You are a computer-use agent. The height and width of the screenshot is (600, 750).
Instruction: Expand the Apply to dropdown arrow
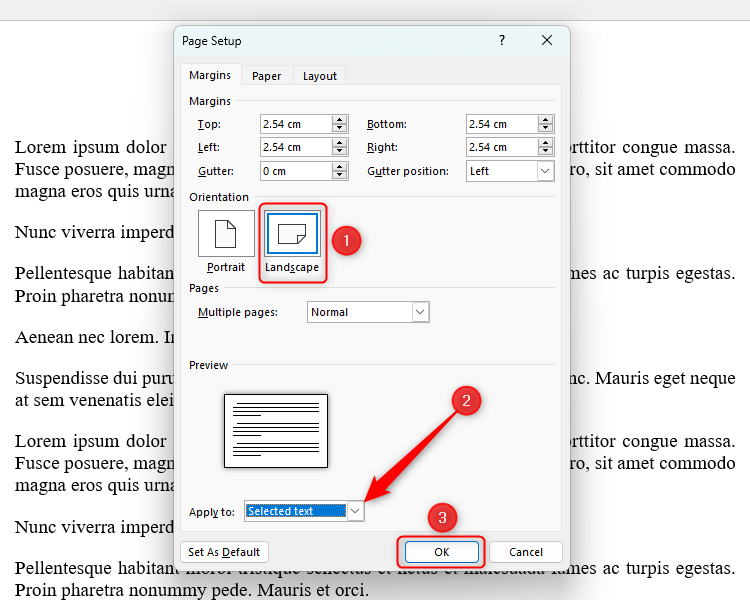[x=355, y=511]
